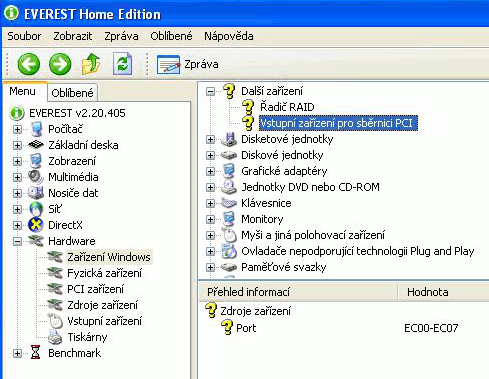This screenshot has height=379, width=489.
Task: Select Vstupní zařízení pro sběrnici PCI
Action: 338,123
